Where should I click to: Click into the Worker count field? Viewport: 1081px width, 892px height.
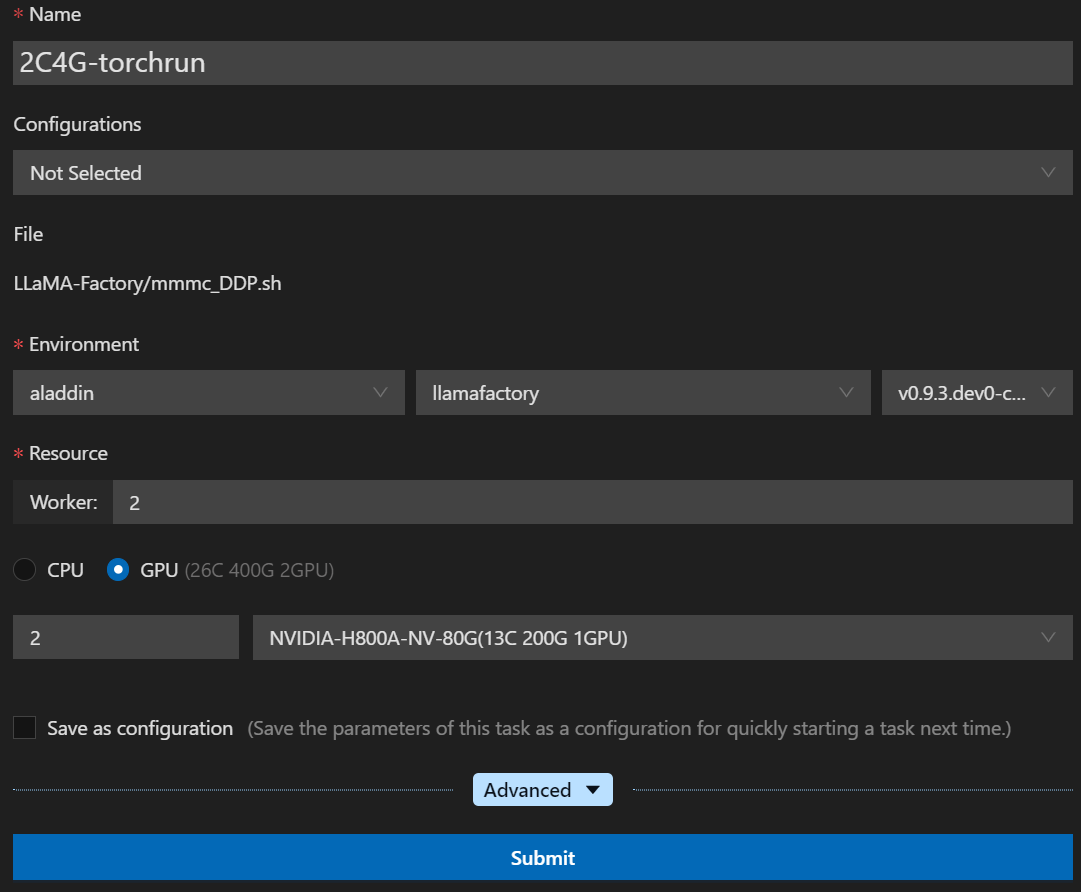(590, 502)
